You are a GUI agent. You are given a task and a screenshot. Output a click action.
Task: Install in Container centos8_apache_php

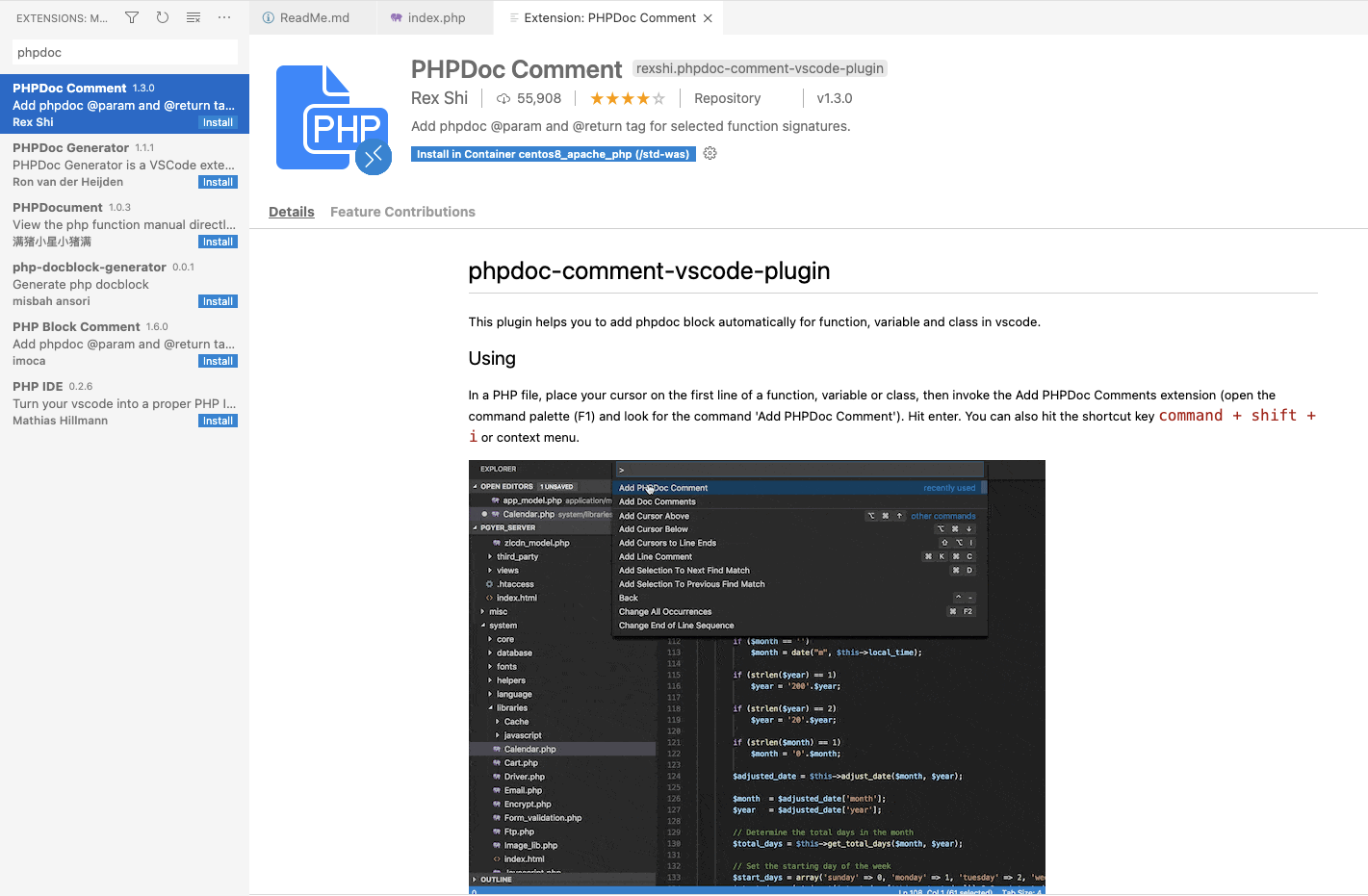pyautogui.click(x=553, y=154)
